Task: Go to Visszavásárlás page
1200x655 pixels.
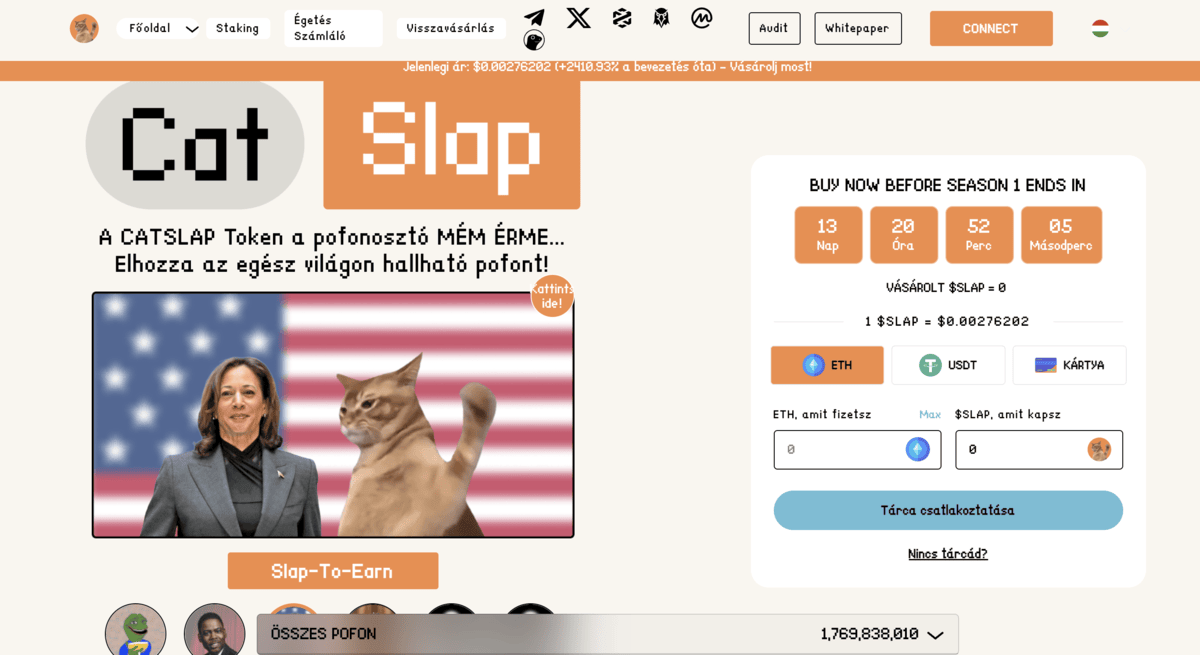Action: coord(451,28)
